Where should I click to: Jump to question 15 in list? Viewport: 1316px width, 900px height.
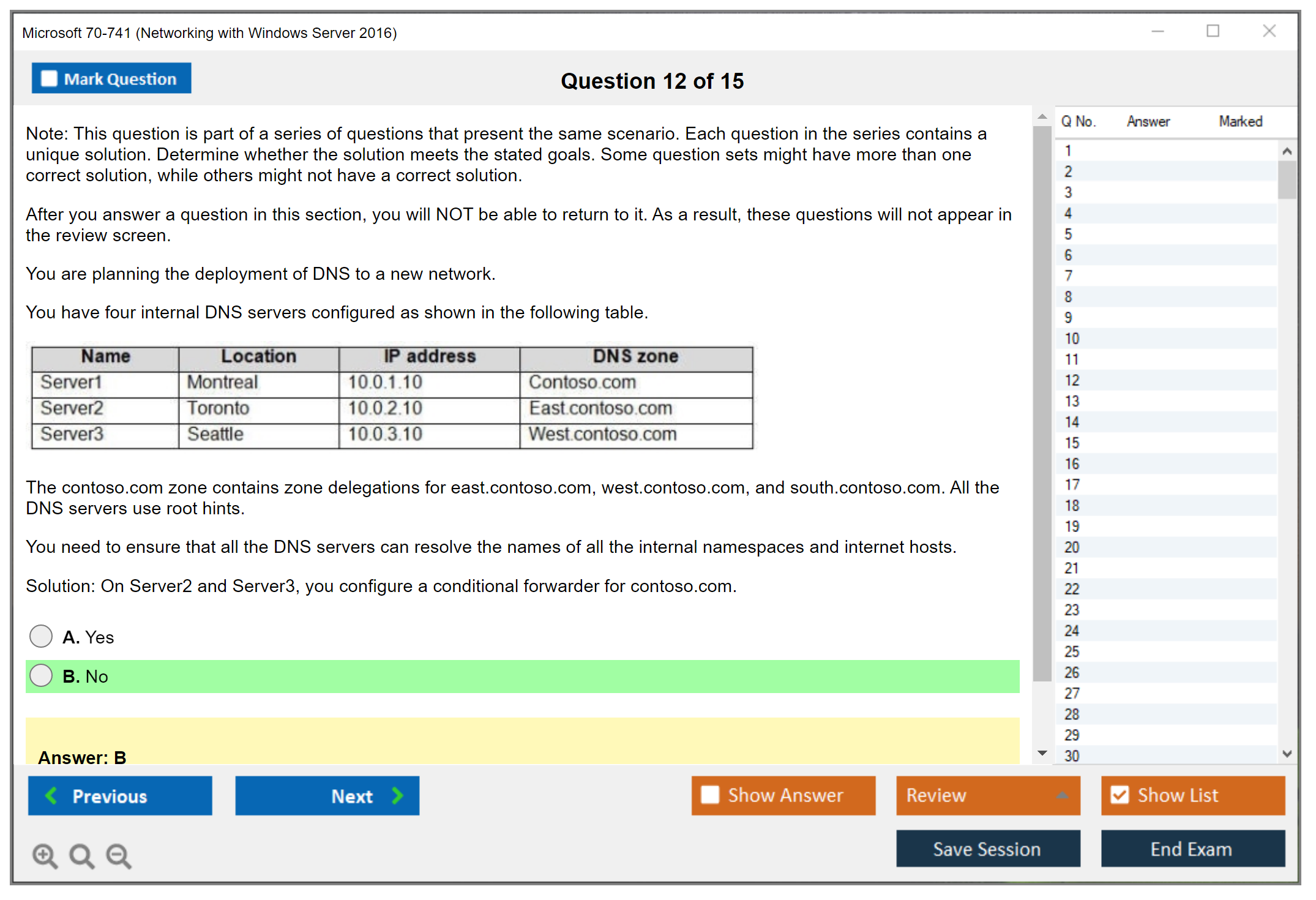(x=1072, y=443)
